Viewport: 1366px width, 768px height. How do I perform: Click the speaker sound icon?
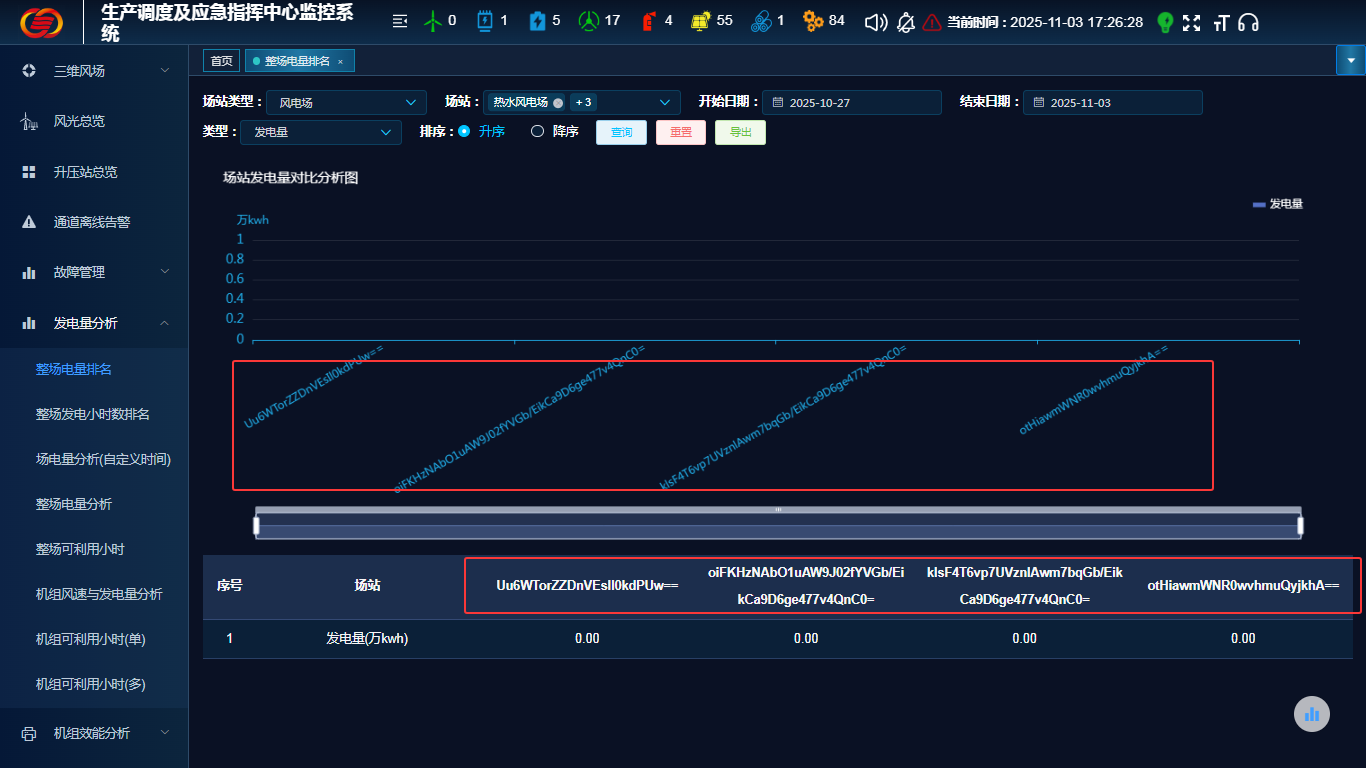876,22
